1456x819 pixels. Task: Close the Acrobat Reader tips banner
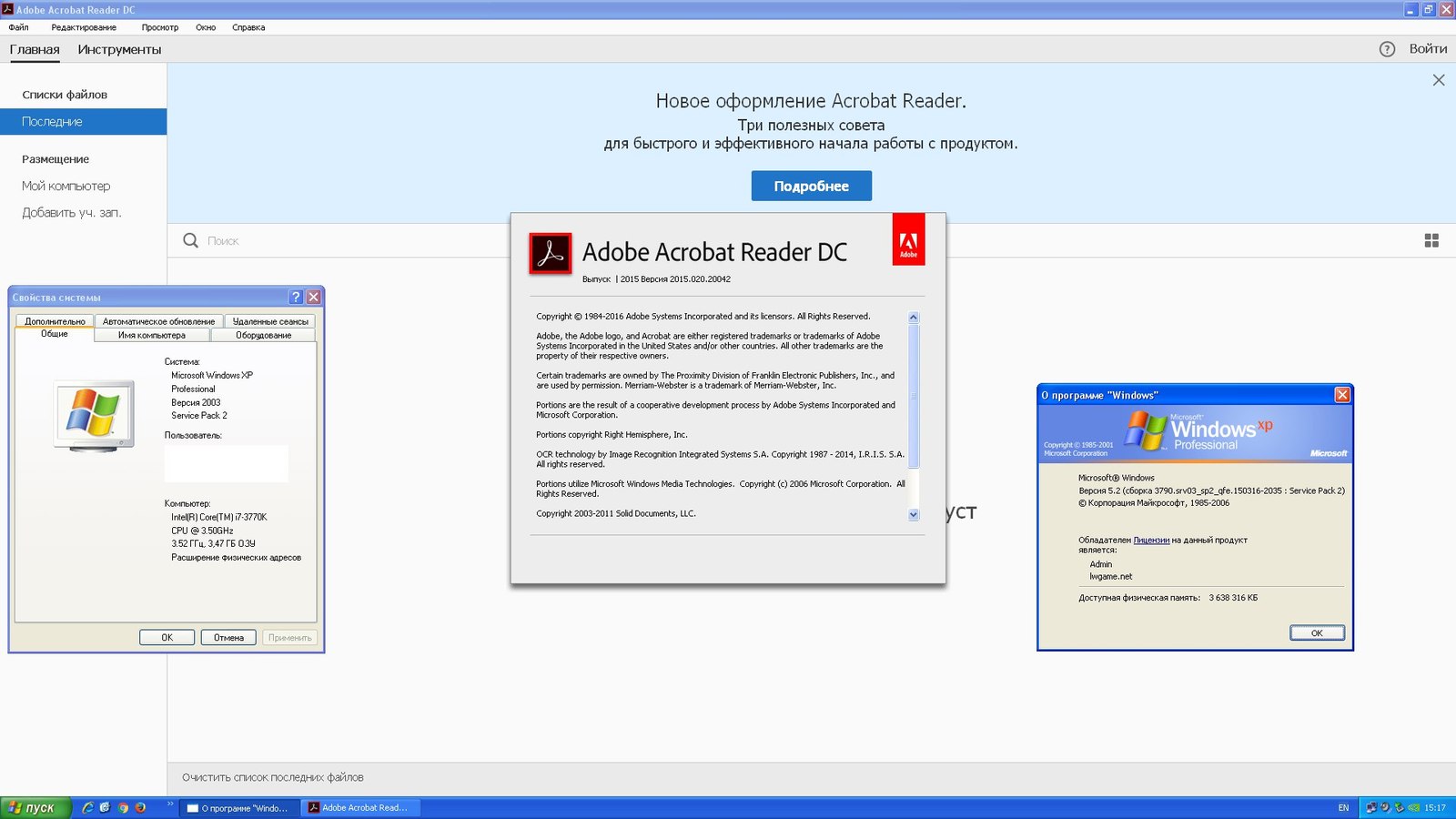pos(1439,80)
